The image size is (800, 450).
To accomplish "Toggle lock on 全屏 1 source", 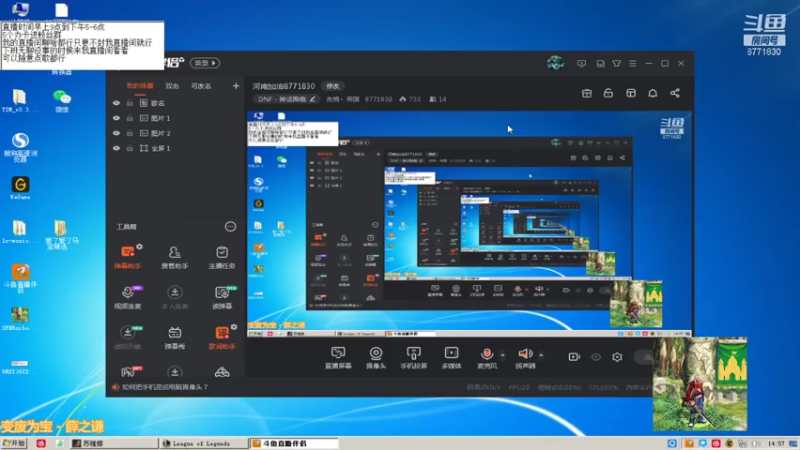I will pyautogui.click(x=130, y=148).
